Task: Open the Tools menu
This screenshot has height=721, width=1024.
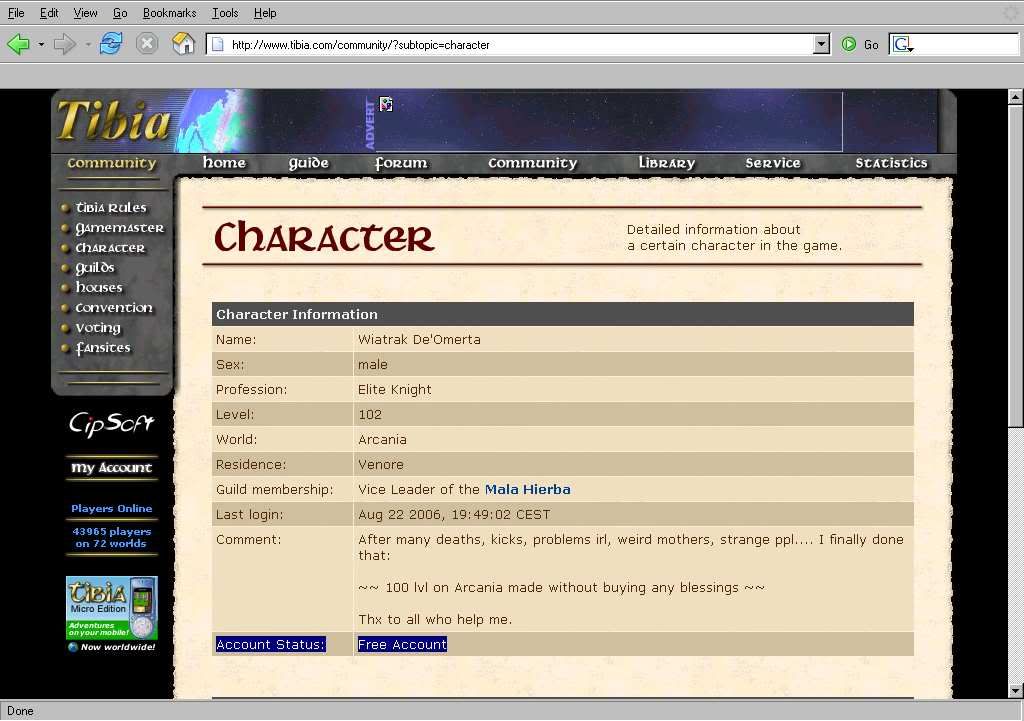Action: click(225, 12)
